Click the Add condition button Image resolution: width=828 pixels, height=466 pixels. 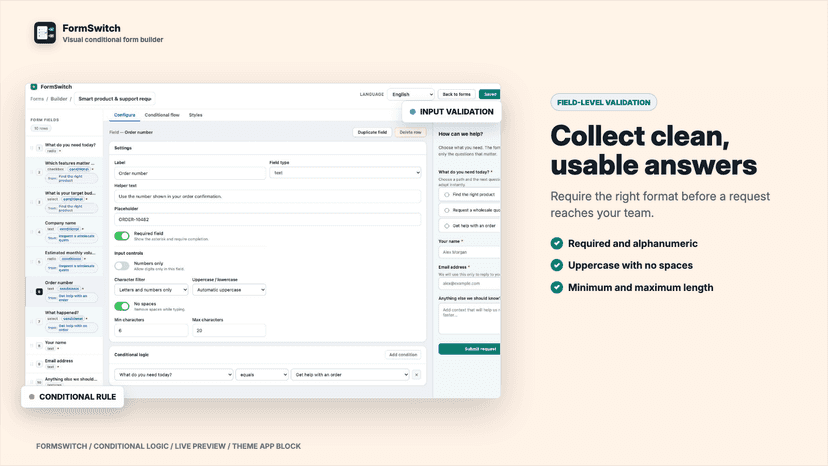point(403,355)
